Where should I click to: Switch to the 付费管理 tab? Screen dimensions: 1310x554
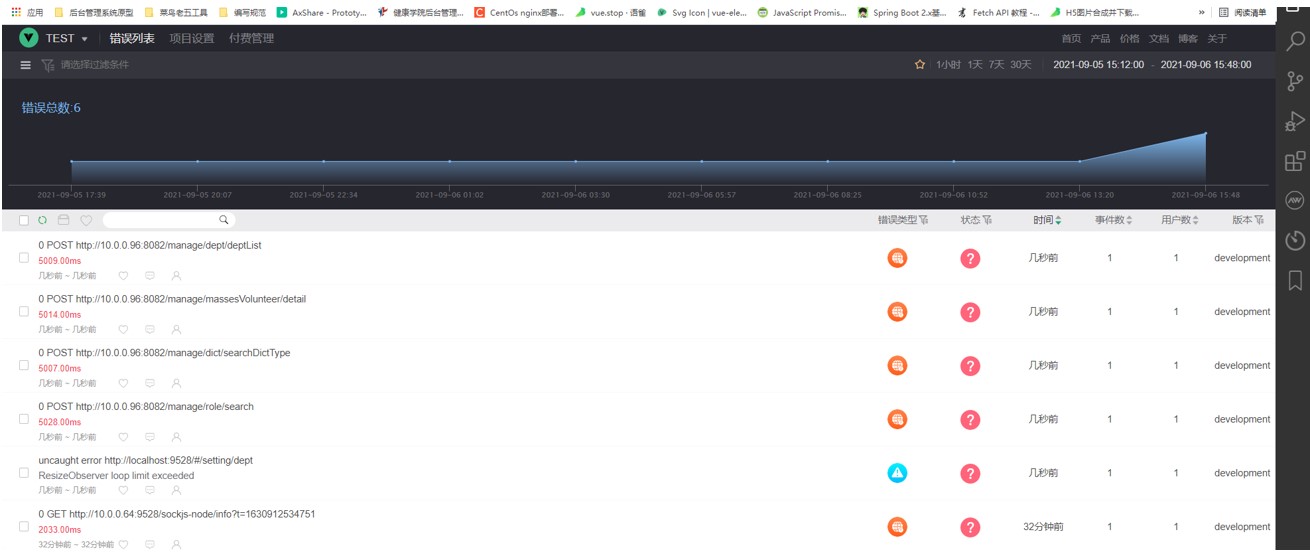(x=251, y=38)
